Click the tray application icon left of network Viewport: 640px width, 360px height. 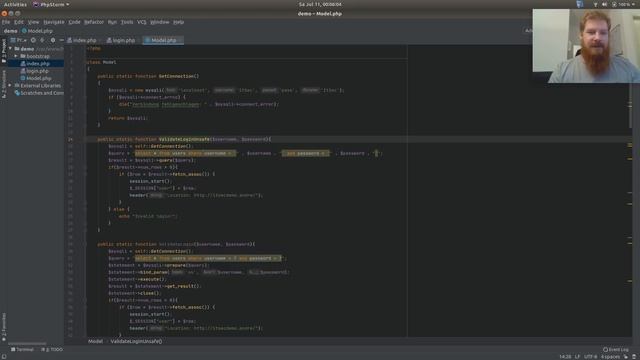[x=580, y=4]
